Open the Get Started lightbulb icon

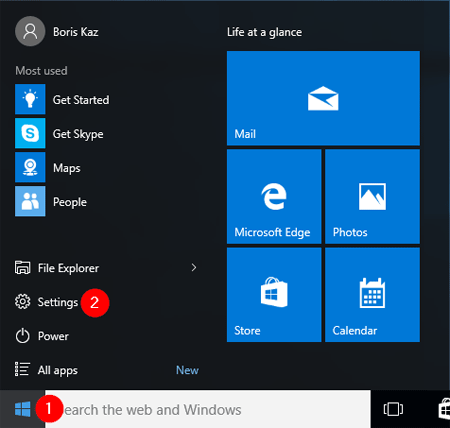pos(30,99)
